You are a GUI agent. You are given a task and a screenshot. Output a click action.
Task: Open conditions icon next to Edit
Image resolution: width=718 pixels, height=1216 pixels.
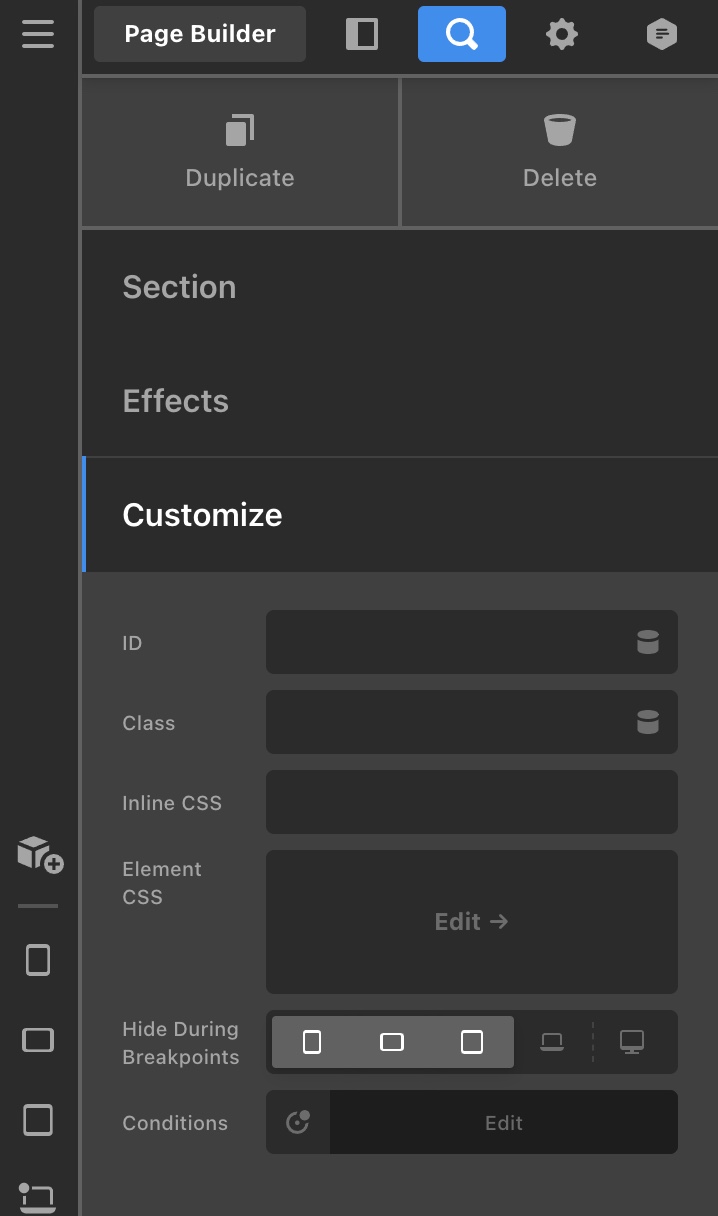click(x=298, y=1122)
